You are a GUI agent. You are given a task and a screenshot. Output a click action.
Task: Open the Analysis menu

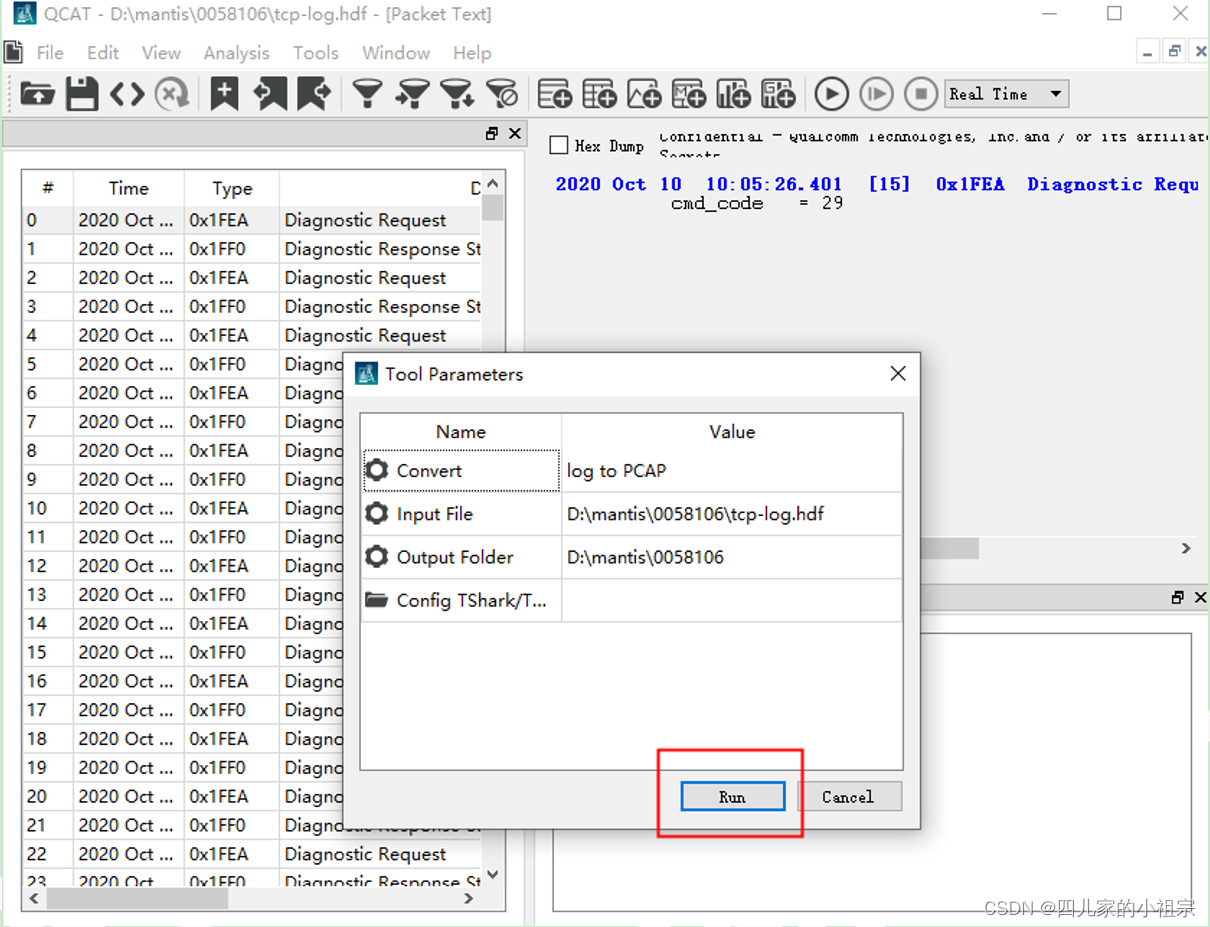(236, 53)
